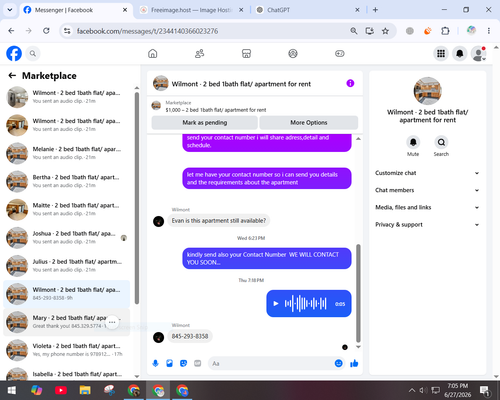This screenshot has width=500, height=400.
Task: Click the conversation list scrollbar
Action: [137, 198]
